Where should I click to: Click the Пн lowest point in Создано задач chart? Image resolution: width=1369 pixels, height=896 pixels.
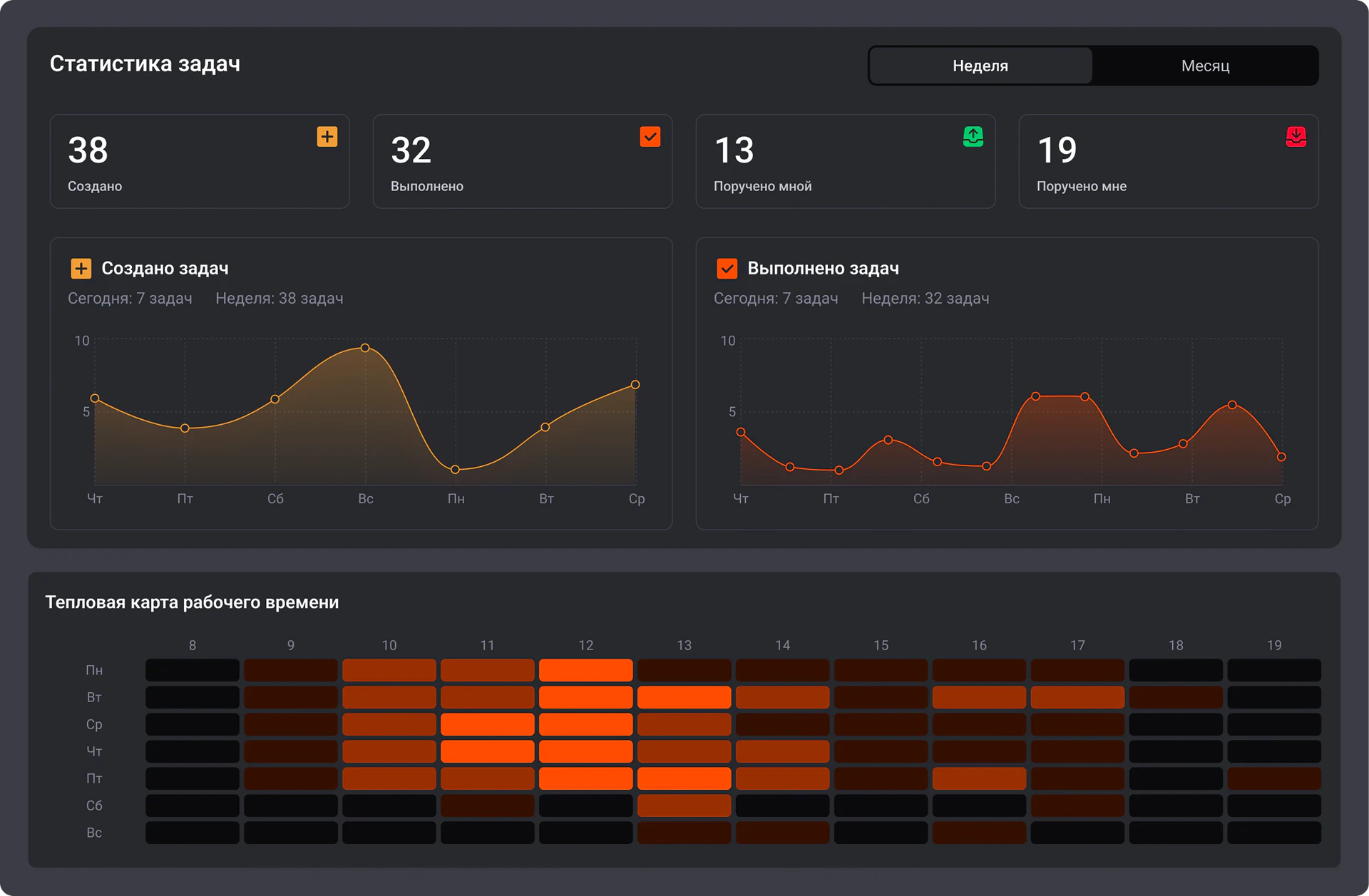click(455, 470)
